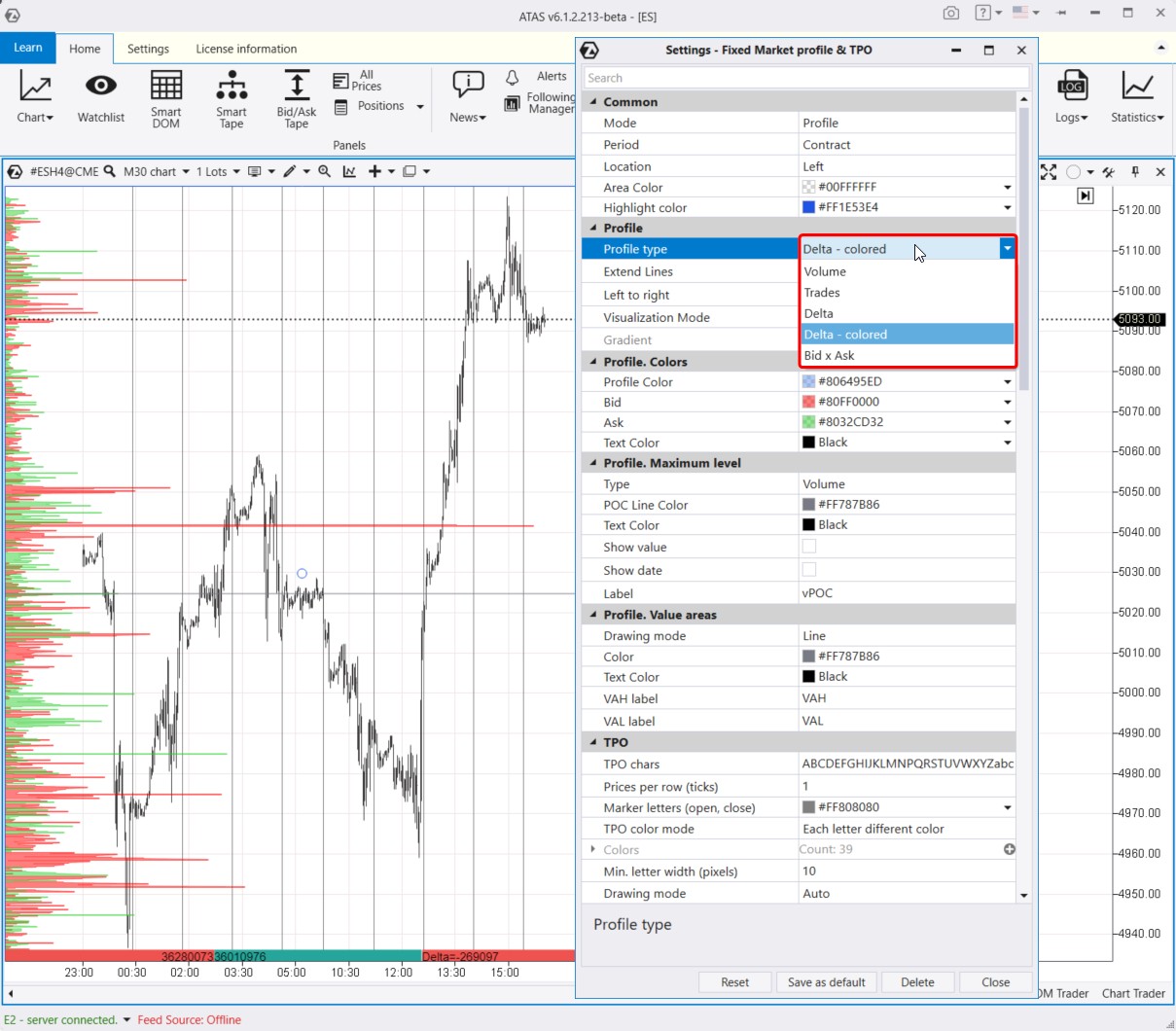Image resolution: width=1176 pixels, height=1031 pixels.
Task: Open the Watchlist panel
Action: pos(100,97)
